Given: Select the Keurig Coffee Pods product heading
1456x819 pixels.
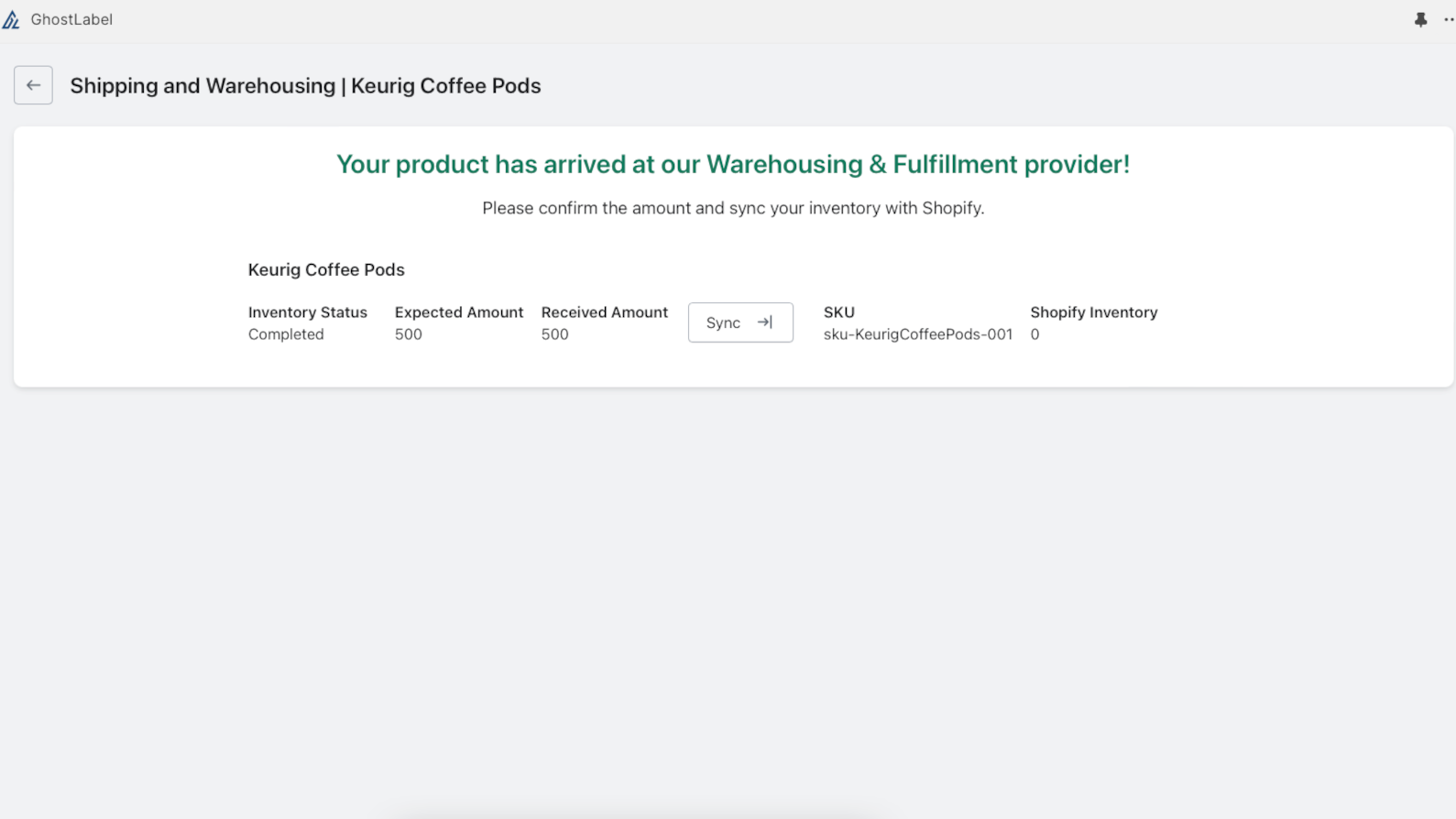Looking at the screenshot, I should point(326,269).
